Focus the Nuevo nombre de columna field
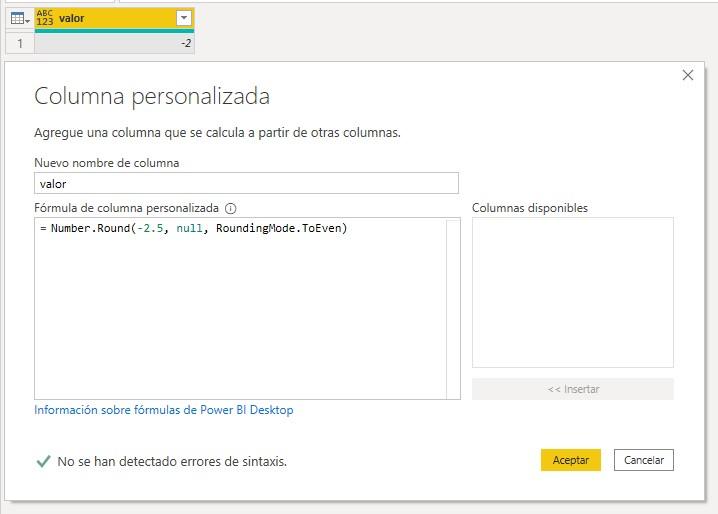The width and height of the screenshot is (718, 514). click(246, 183)
